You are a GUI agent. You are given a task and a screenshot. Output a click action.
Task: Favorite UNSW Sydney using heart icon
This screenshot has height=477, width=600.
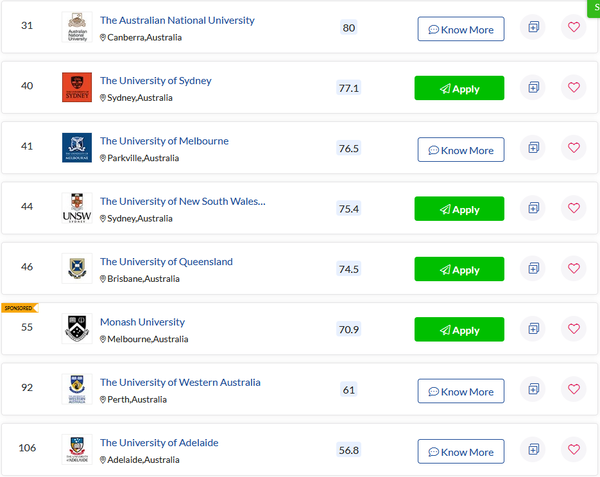[x=574, y=208]
